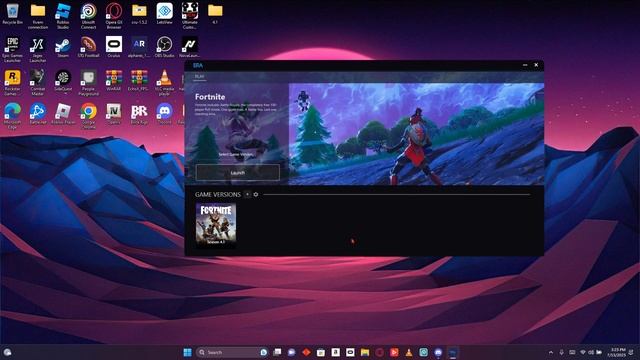The height and width of the screenshot is (360, 640).
Task: Open VLC from the taskbar
Action: (x=409, y=352)
